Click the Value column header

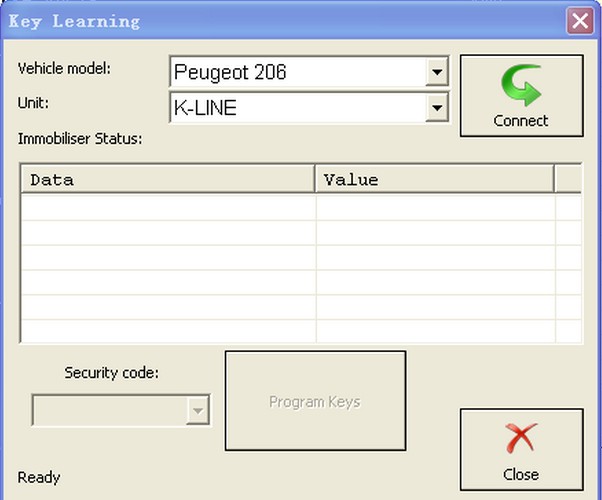pos(435,179)
